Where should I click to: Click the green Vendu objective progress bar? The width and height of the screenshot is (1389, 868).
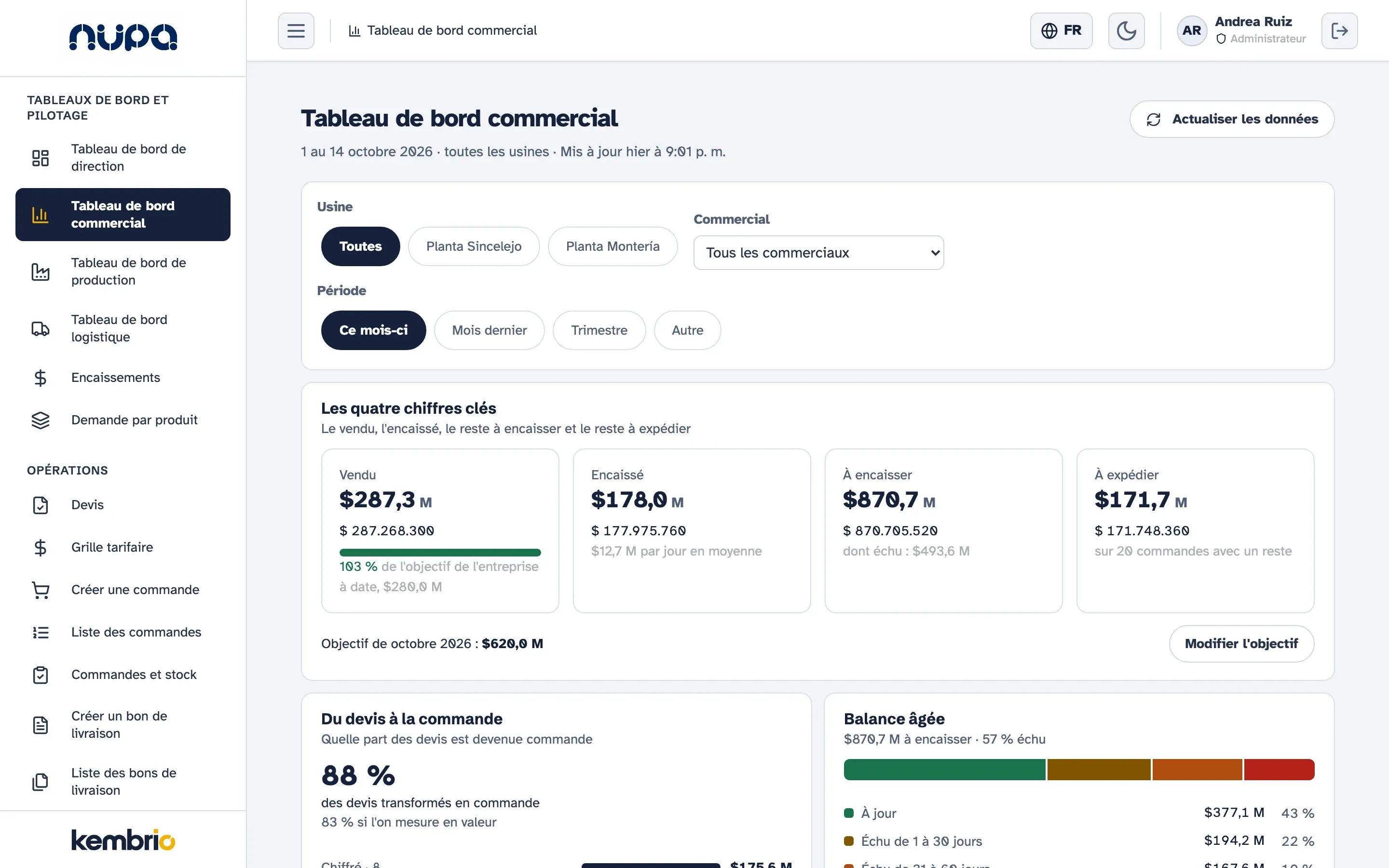[440, 553]
